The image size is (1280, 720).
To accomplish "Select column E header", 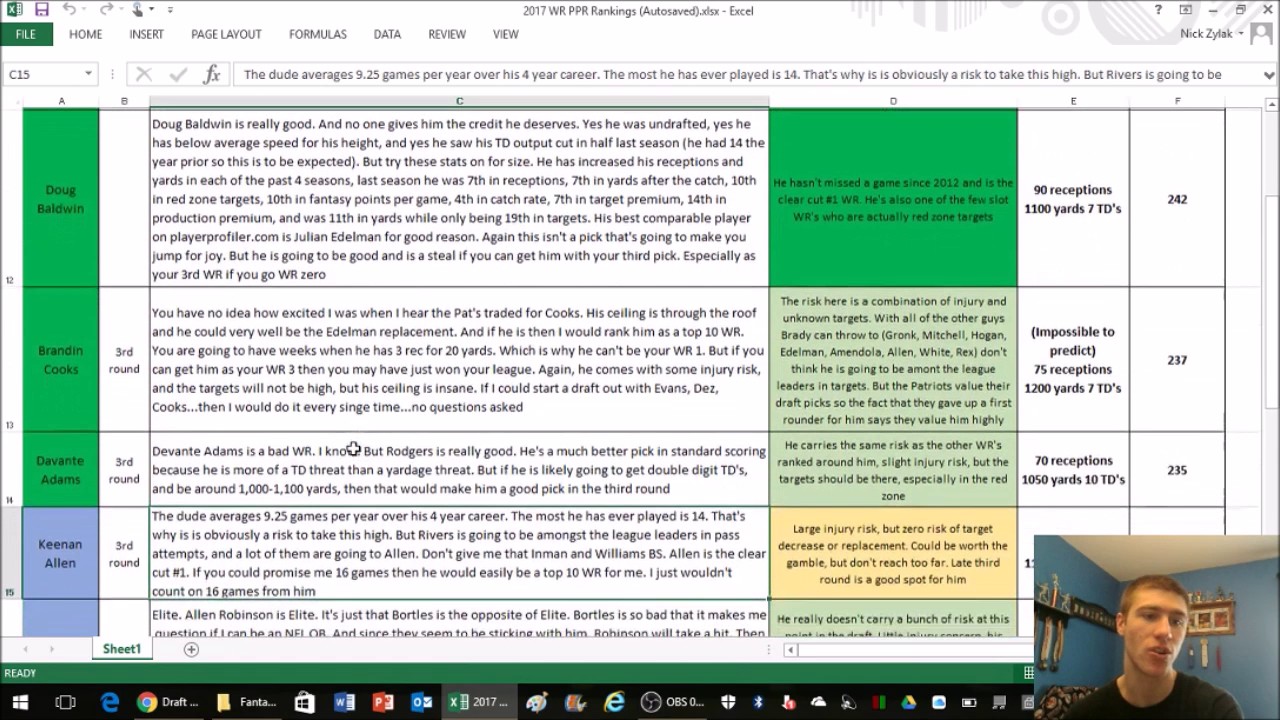I will (1073, 101).
